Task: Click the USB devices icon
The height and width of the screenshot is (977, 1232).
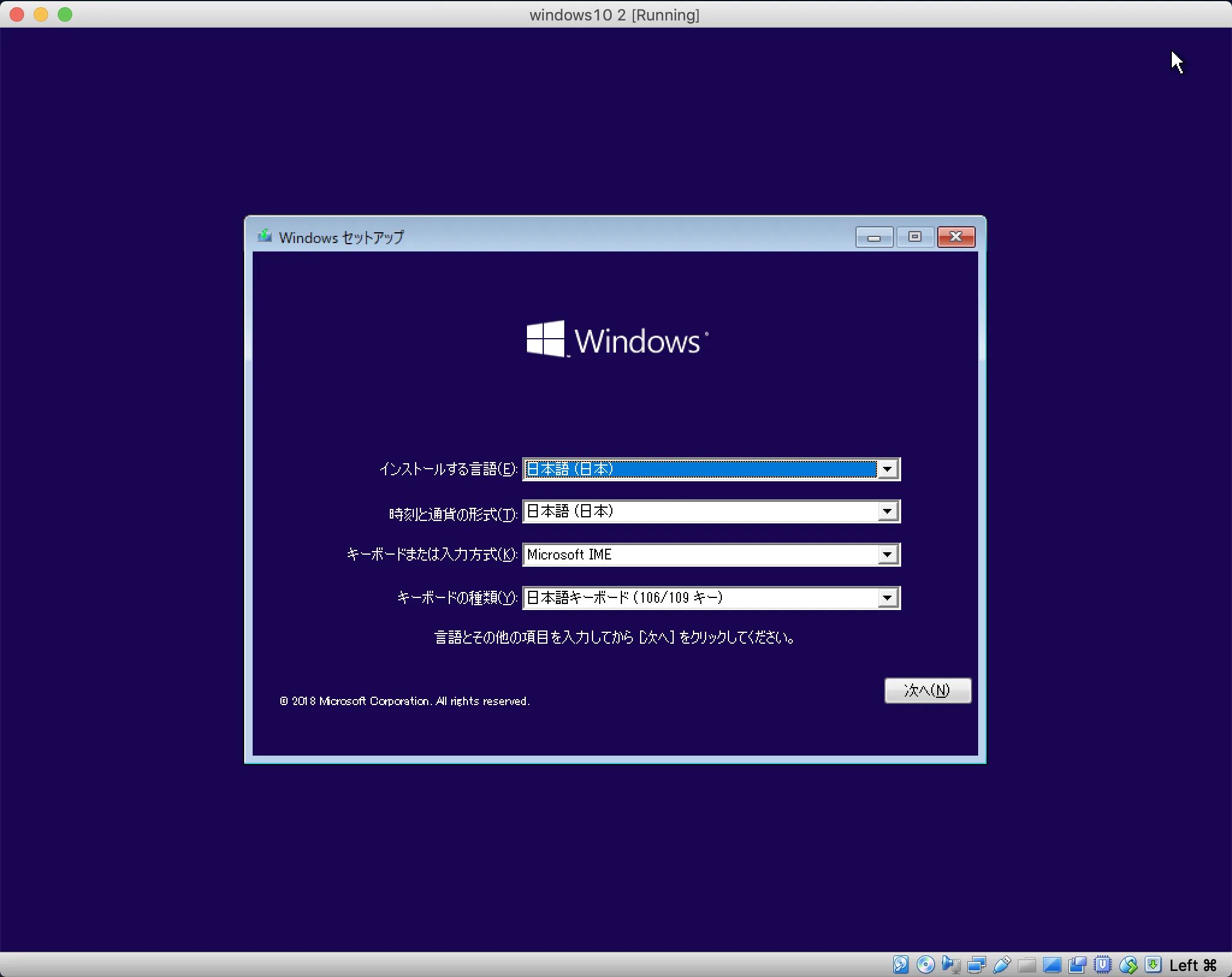Action: (x=1002, y=964)
